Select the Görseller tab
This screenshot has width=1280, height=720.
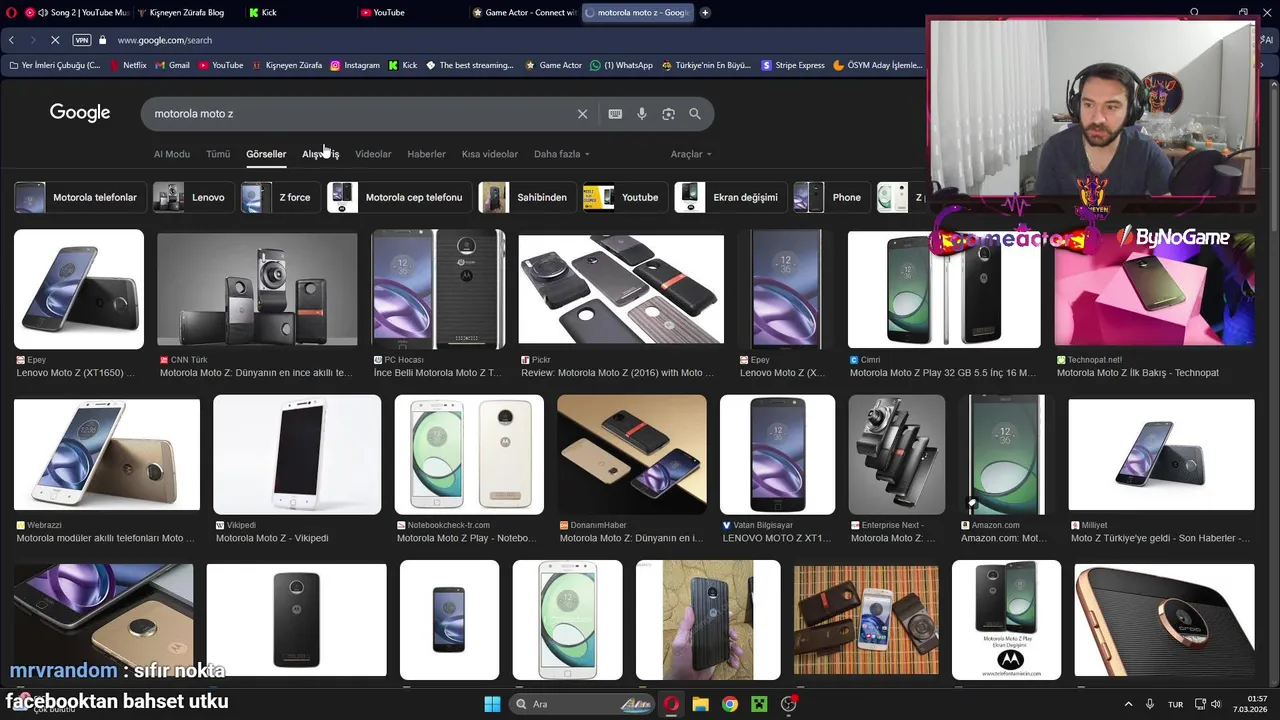[266, 154]
